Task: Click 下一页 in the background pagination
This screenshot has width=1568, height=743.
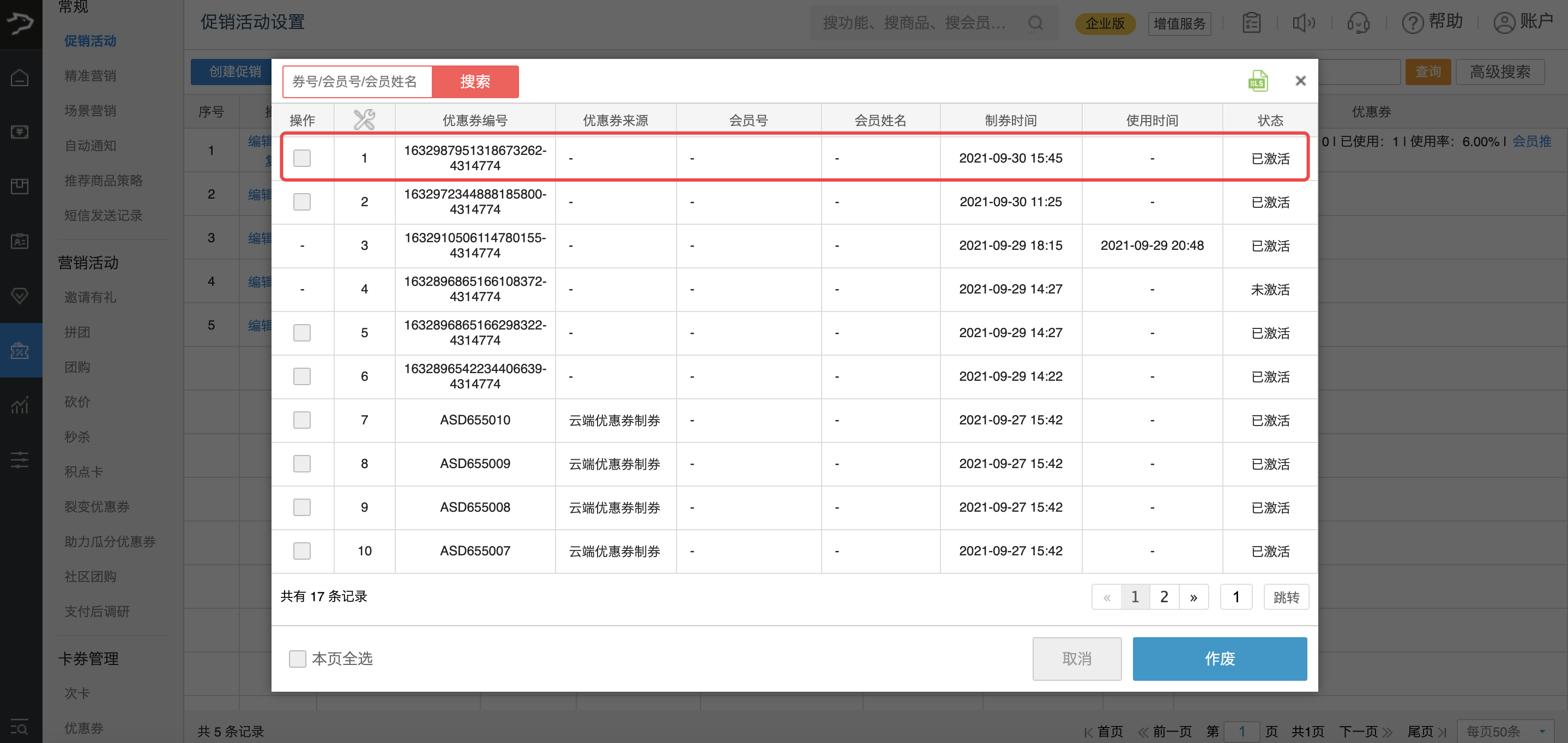Action: pos(1365,732)
